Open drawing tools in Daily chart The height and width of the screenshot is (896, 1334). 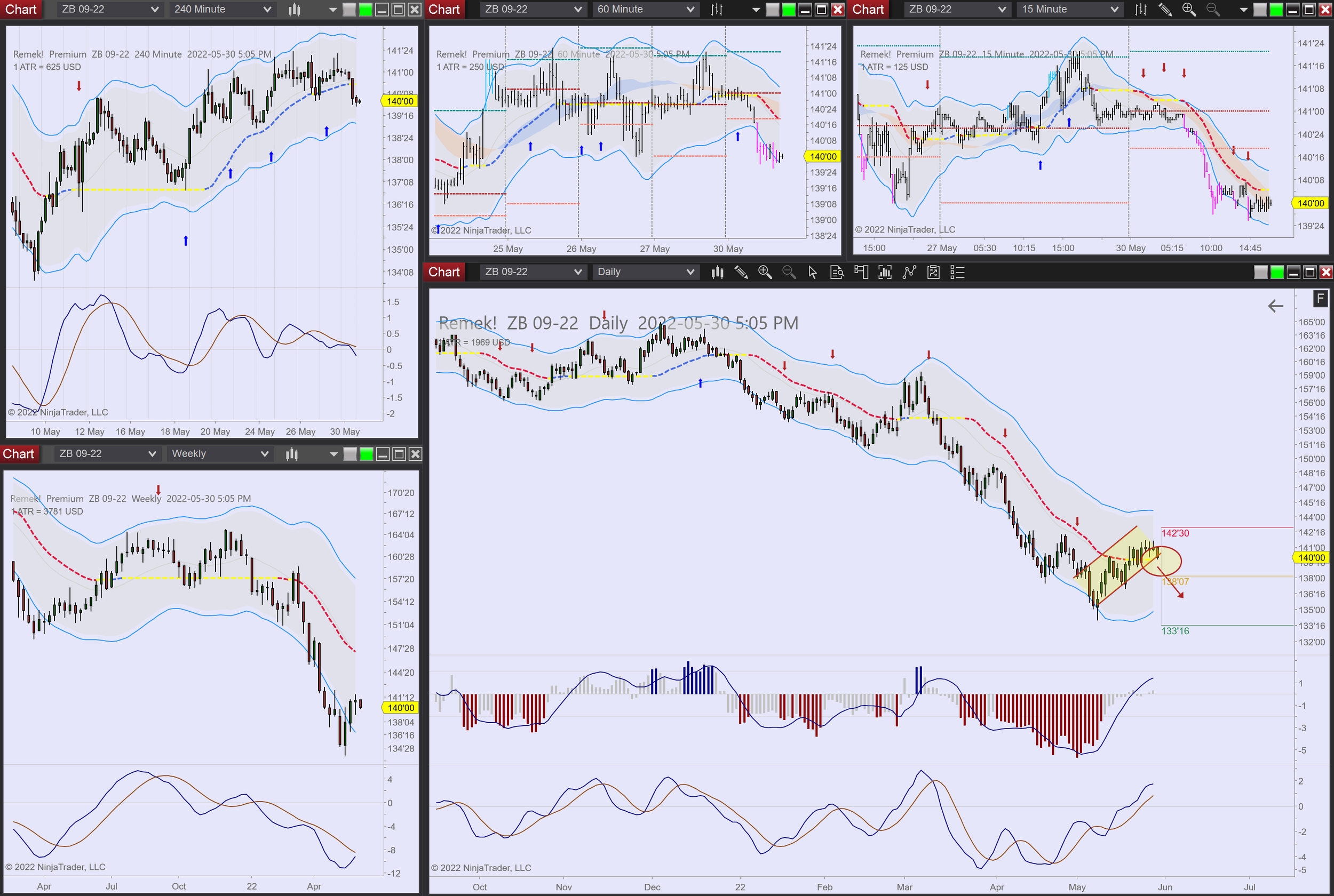[x=741, y=273]
